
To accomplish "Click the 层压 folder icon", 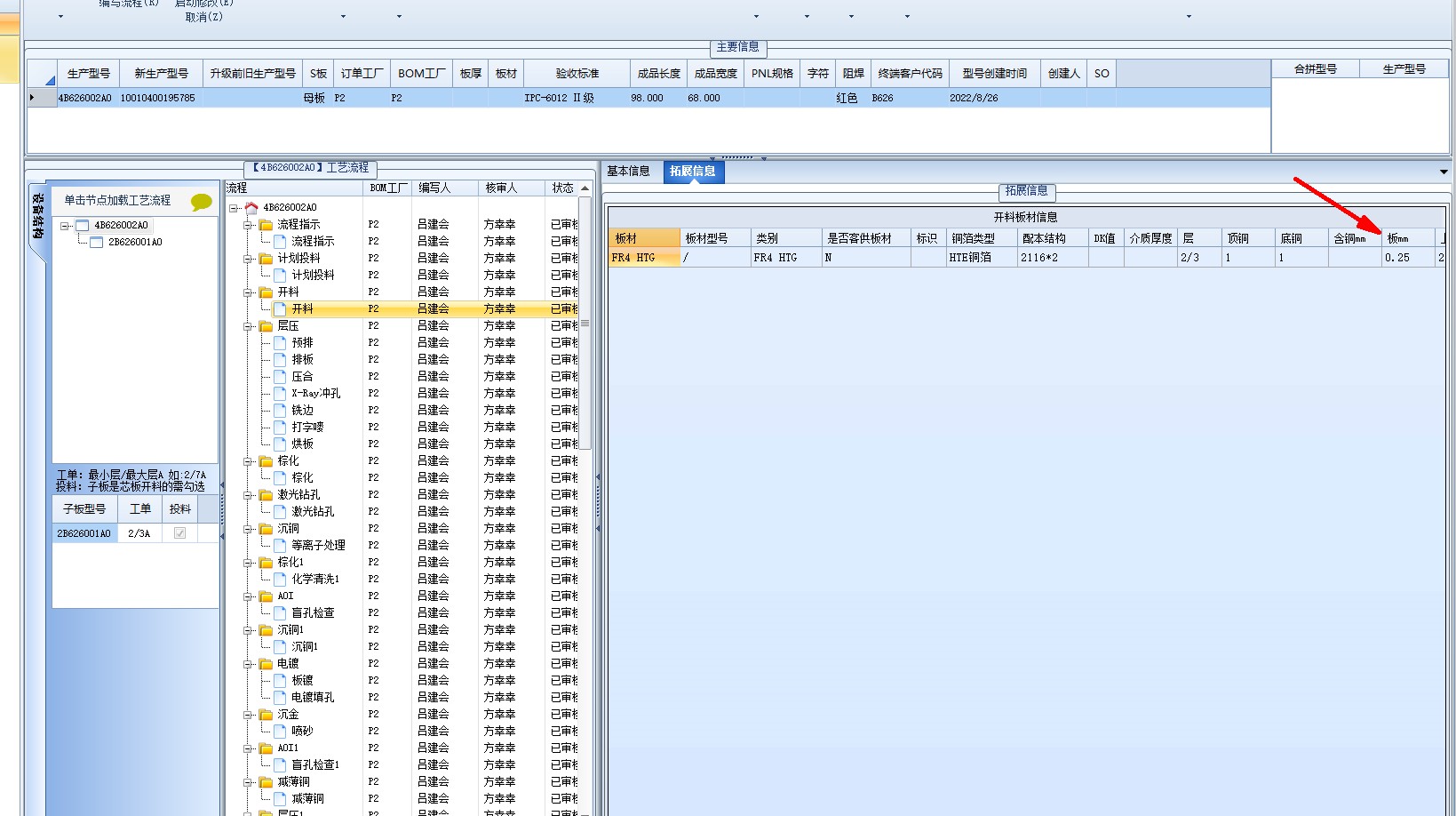I will coord(266,325).
